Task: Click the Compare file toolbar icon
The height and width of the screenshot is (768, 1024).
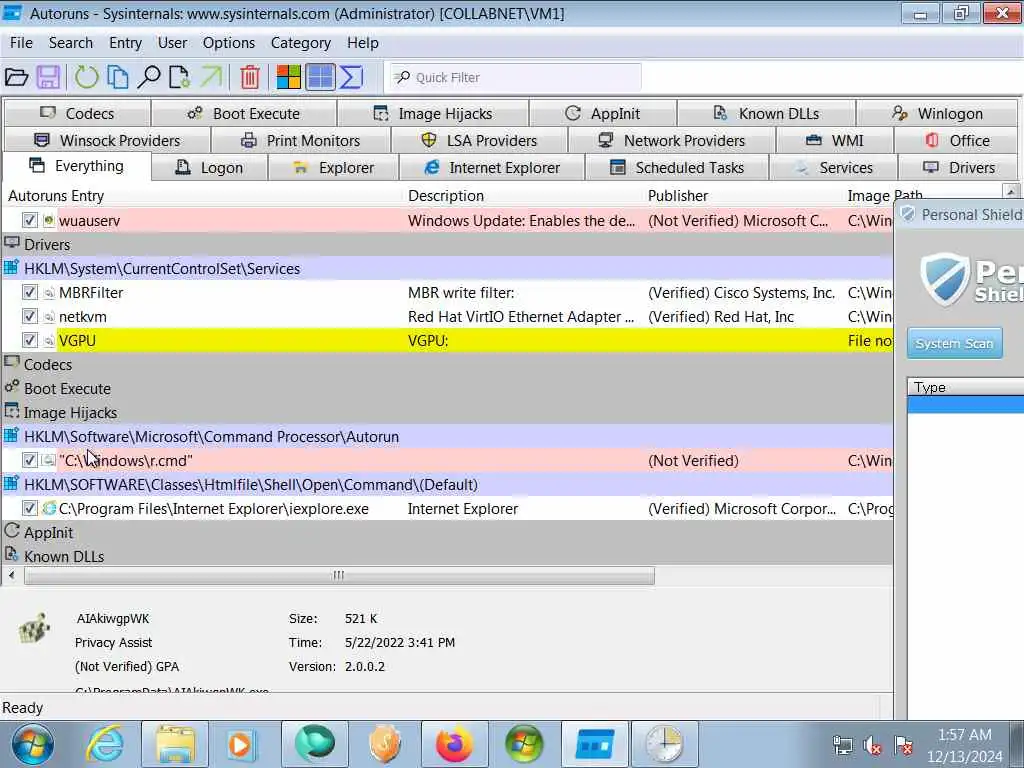Action: click(x=180, y=77)
